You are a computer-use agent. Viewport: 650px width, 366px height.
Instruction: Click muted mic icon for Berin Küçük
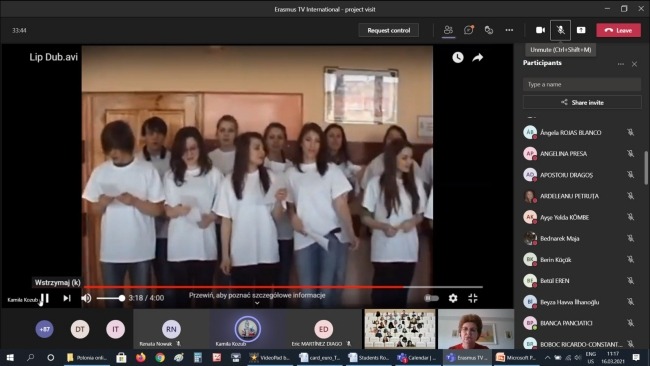coord(630,259)
